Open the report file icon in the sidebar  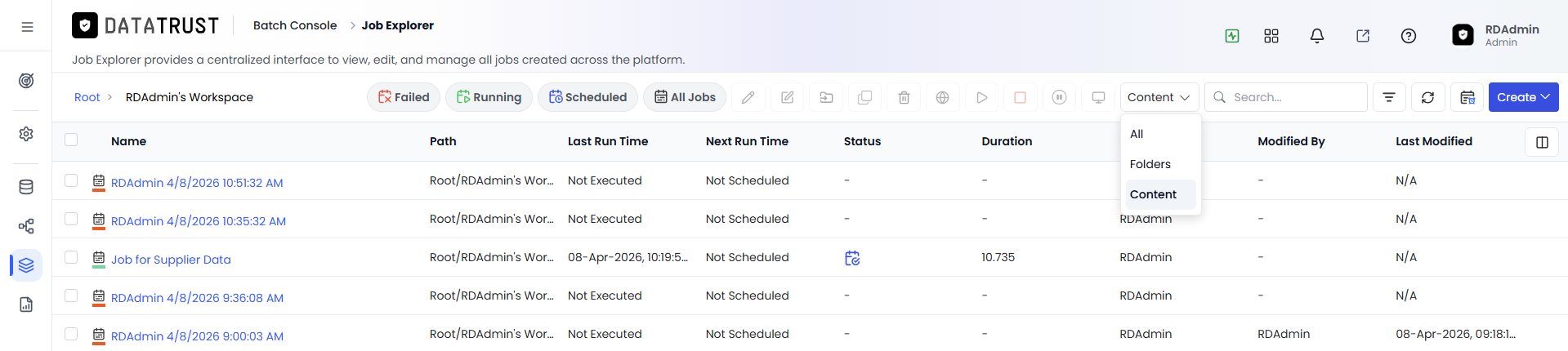click(x=26, y=304)
